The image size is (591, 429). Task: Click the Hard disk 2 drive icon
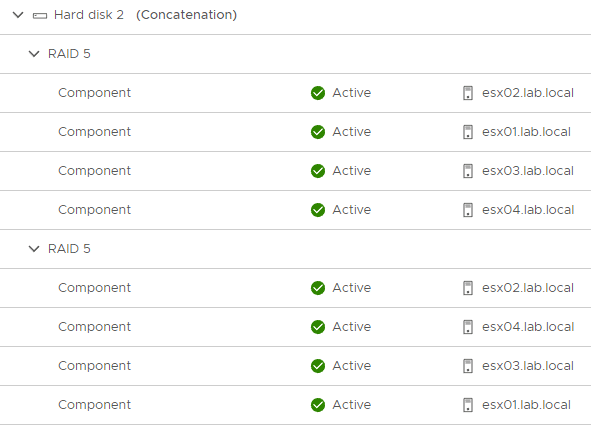[x=40, y=15]
